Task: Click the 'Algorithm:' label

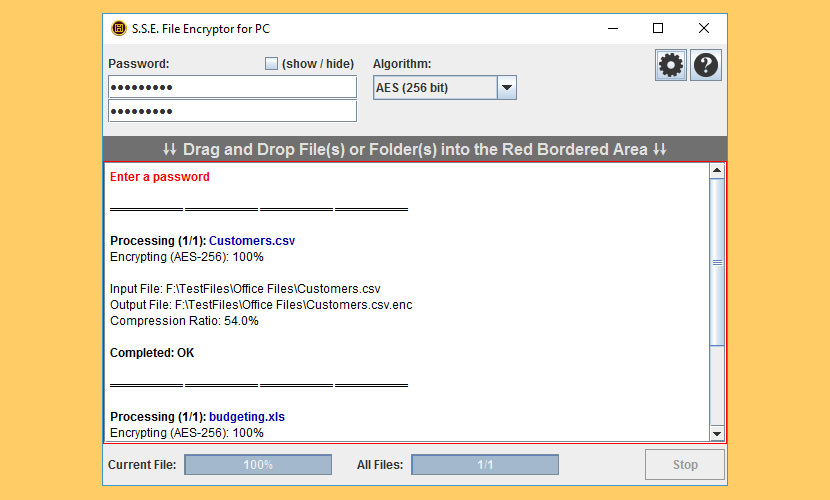Action: [x=402, y=64]
